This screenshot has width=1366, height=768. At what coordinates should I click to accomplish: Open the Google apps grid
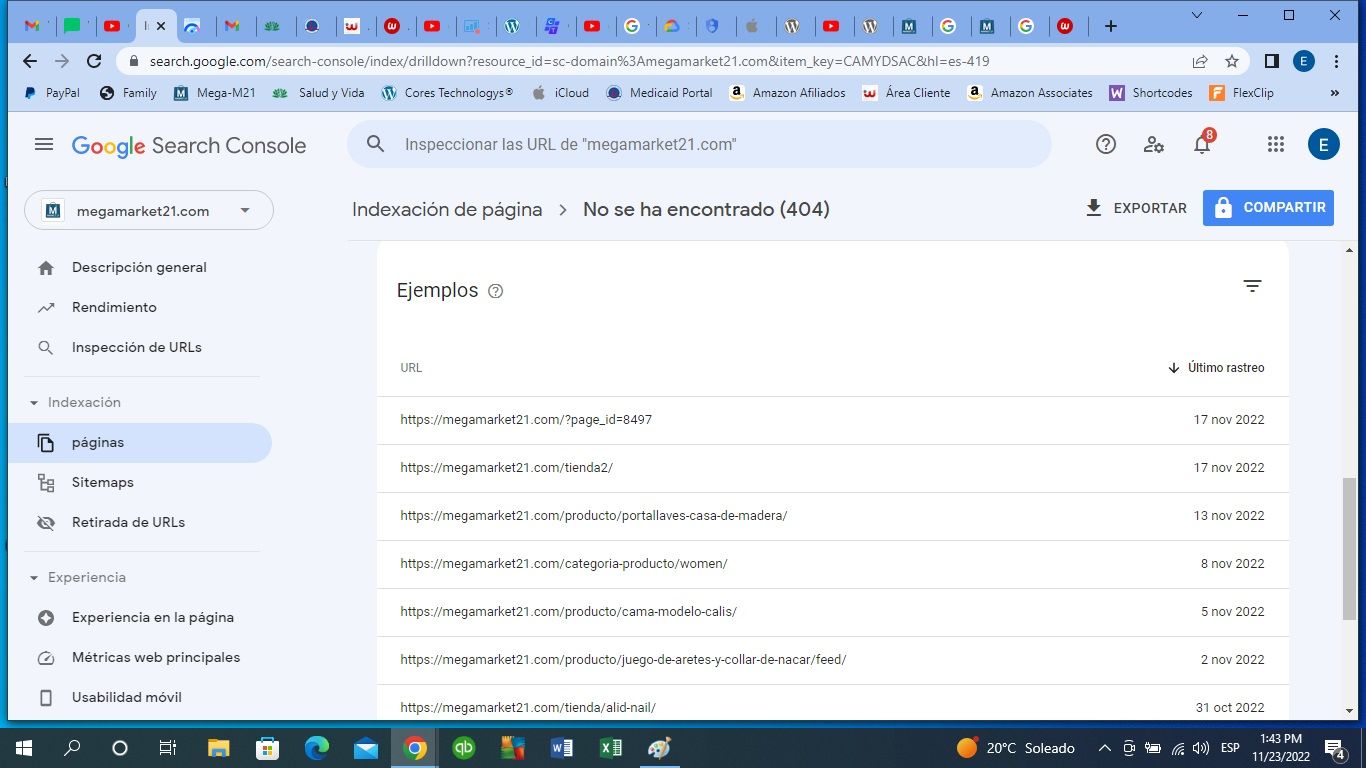pos(1275,144)
